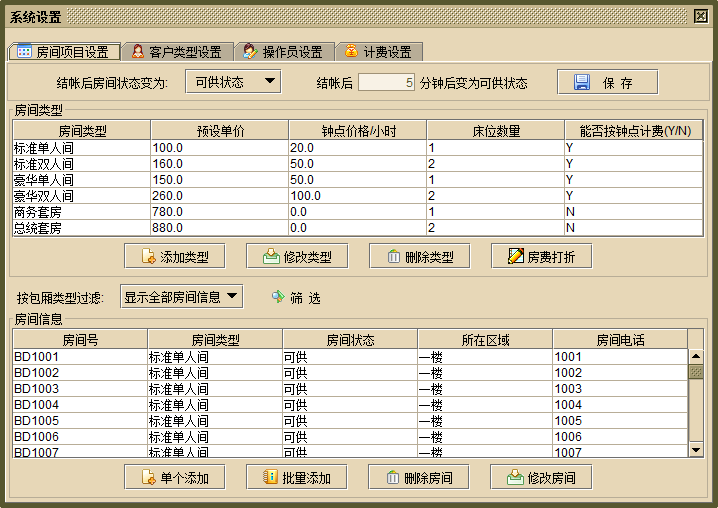This screenshot has width=718, height=508.
Task: Select the 豪华单人间 room type row
Action: point(358,180)
